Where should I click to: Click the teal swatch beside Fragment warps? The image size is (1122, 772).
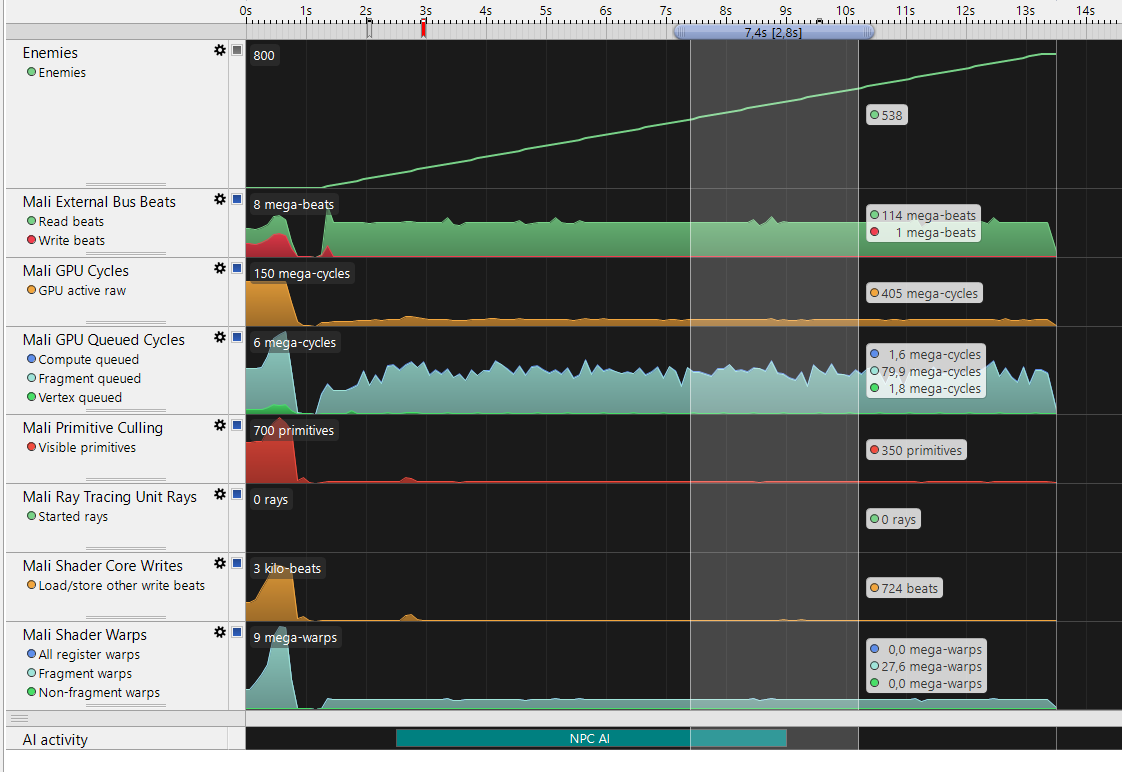tap(31, 673)
